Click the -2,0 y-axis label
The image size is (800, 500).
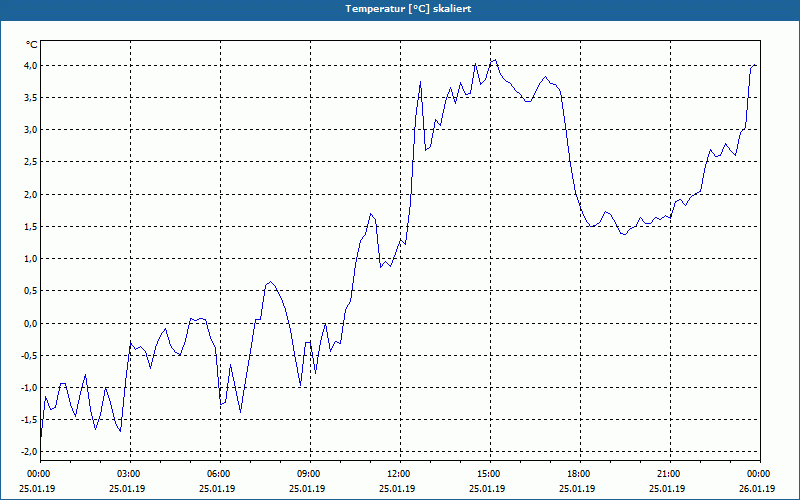29,452
